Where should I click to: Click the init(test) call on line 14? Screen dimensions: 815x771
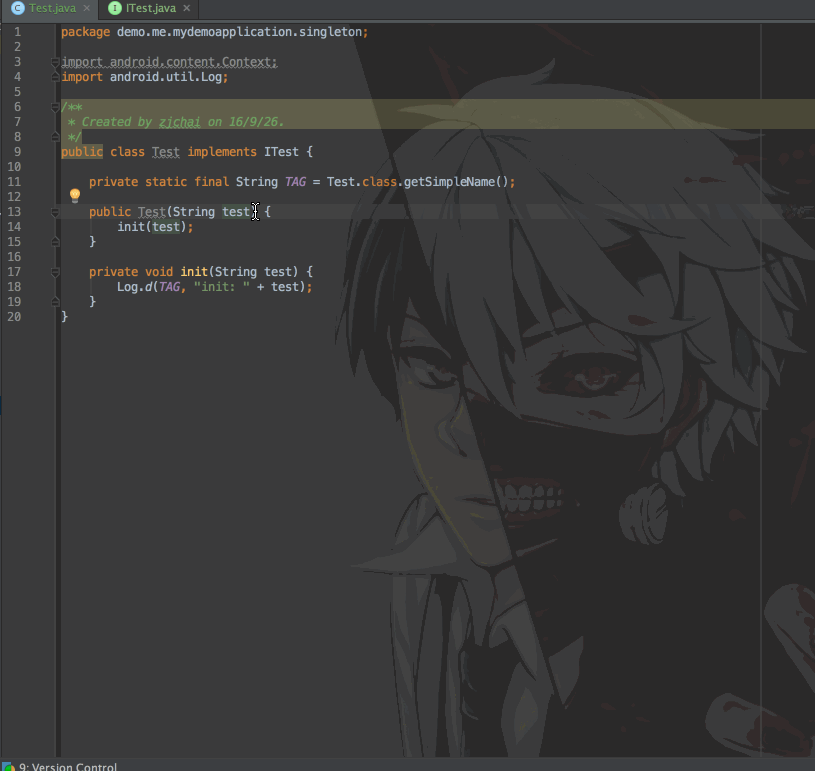pyautogui.click(x=155, y=227)
